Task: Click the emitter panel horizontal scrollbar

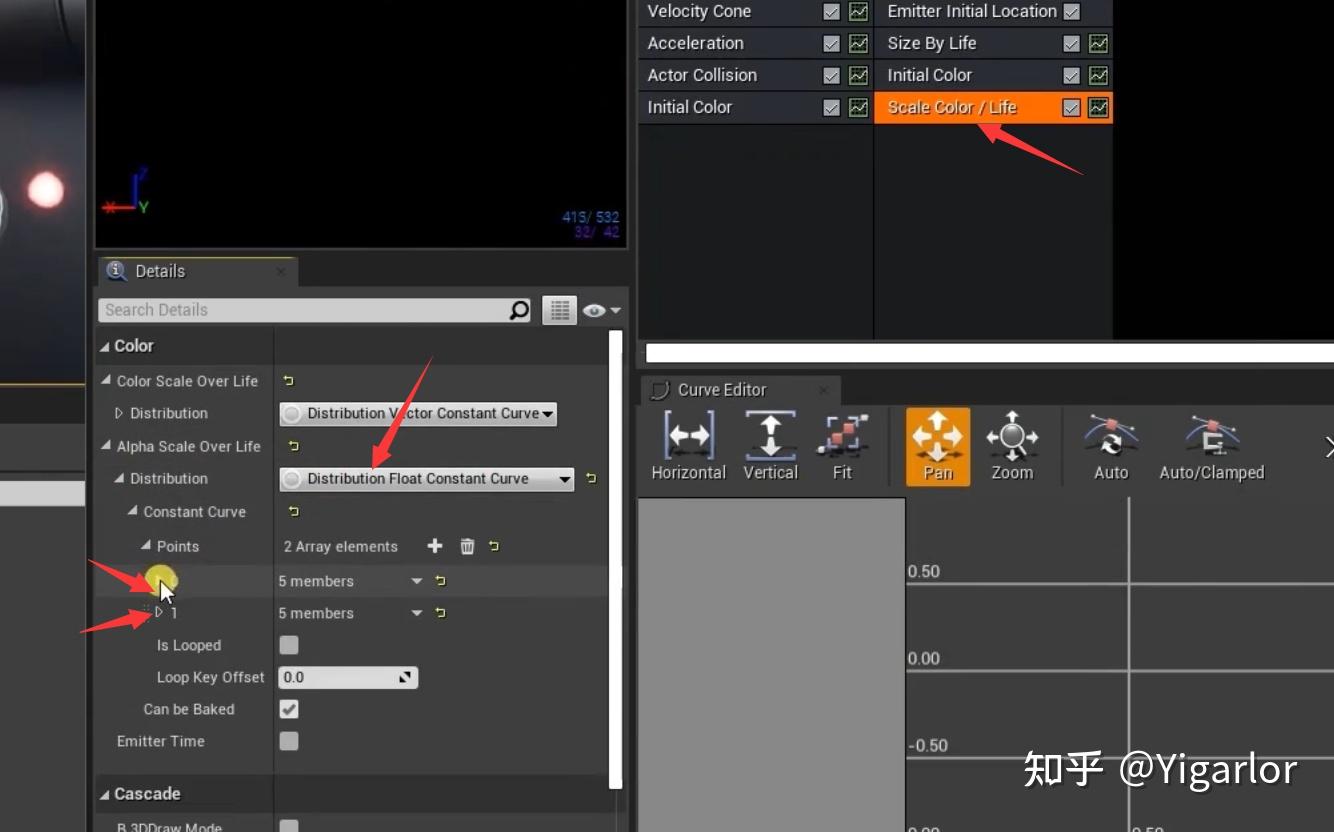Action: [x=990, y=352]
